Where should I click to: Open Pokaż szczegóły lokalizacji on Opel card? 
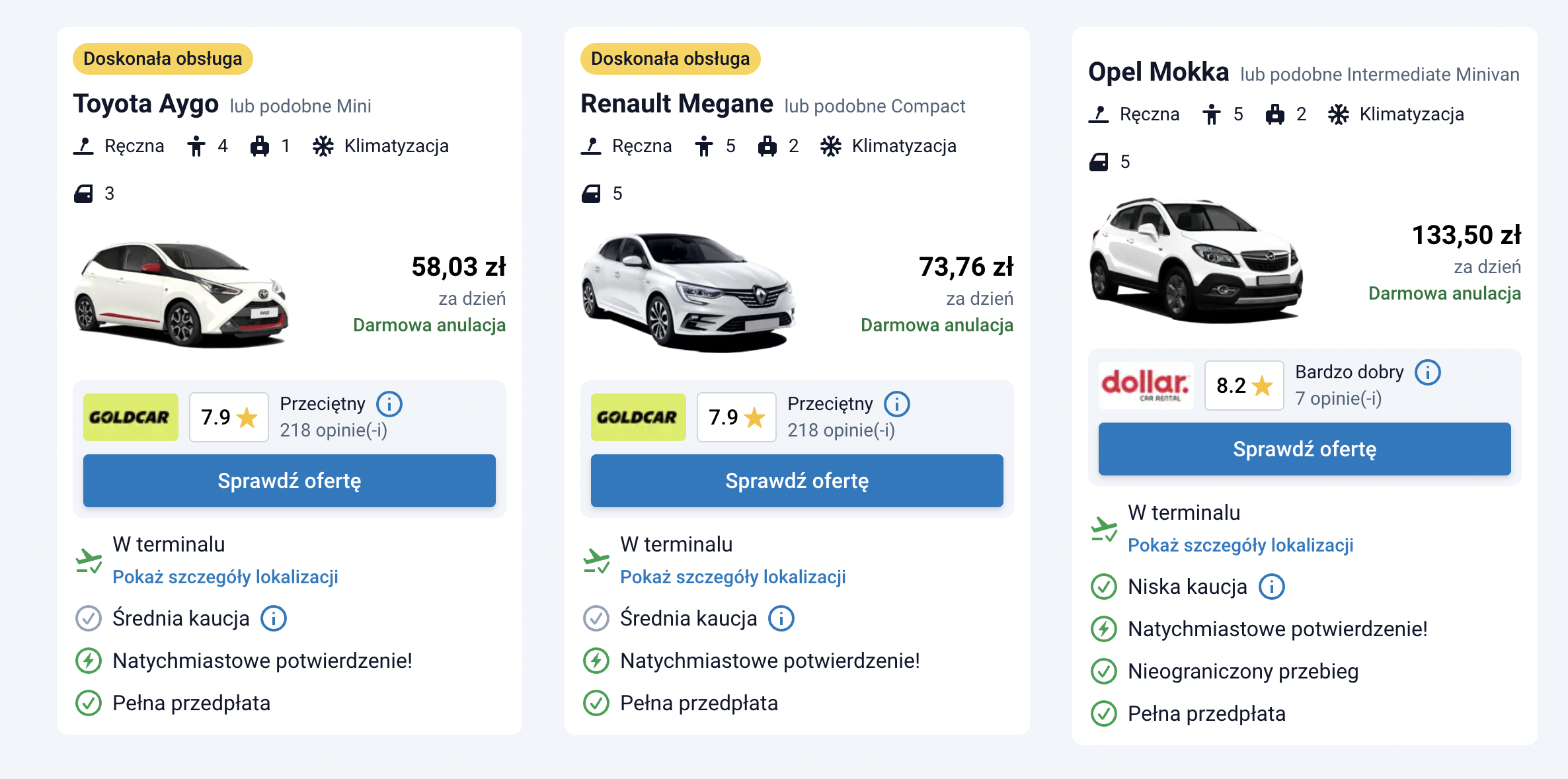[1240, 545]
